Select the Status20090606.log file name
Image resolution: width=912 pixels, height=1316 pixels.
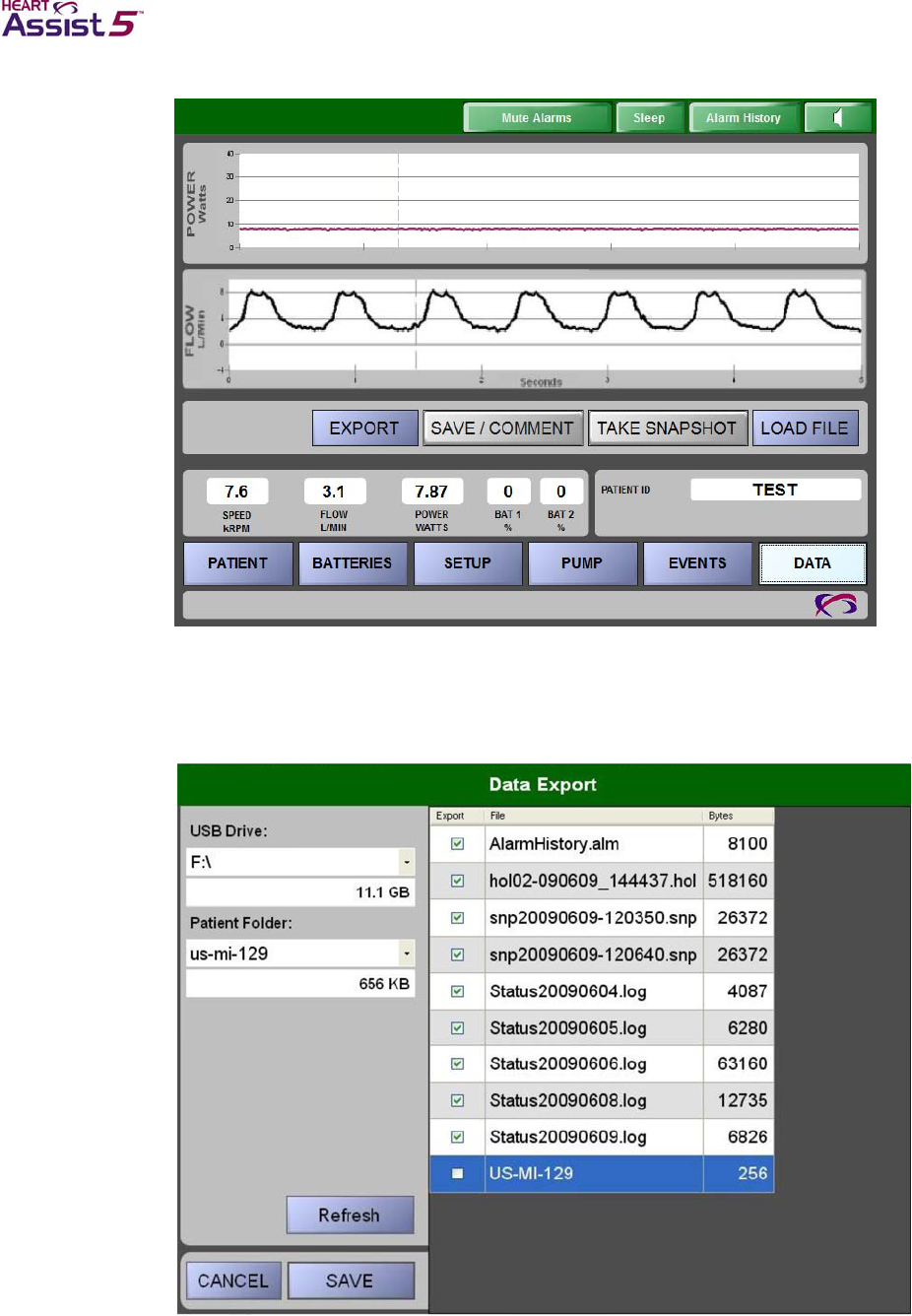tap(568, 1064)
